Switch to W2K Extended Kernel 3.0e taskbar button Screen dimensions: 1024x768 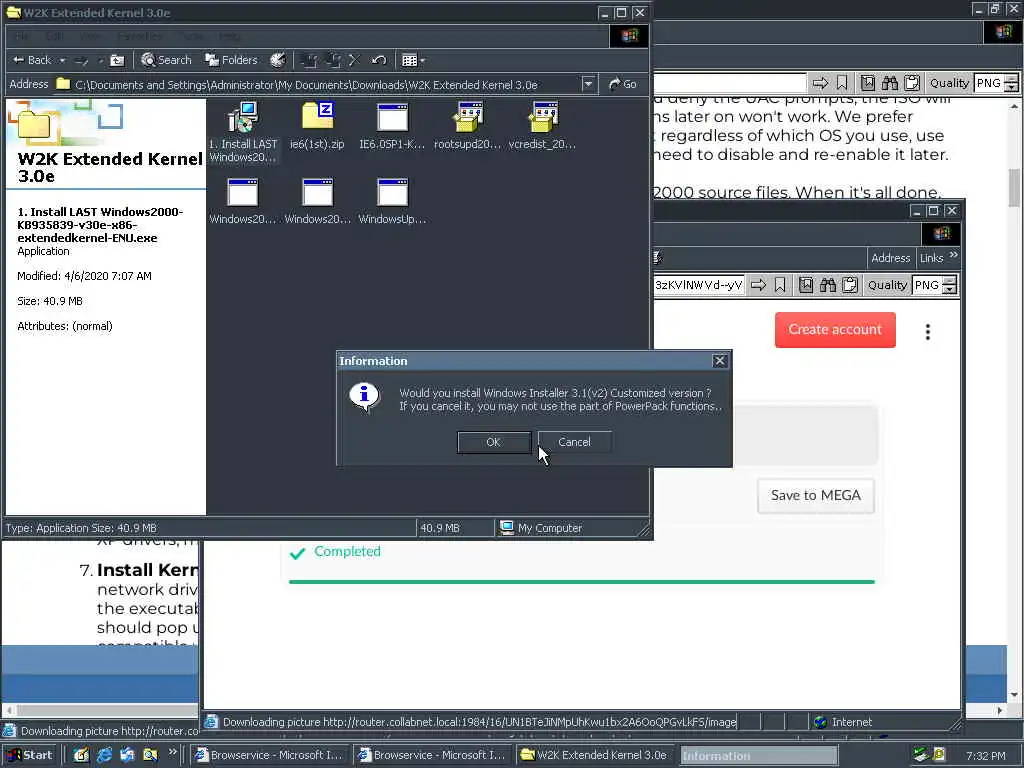596,755
